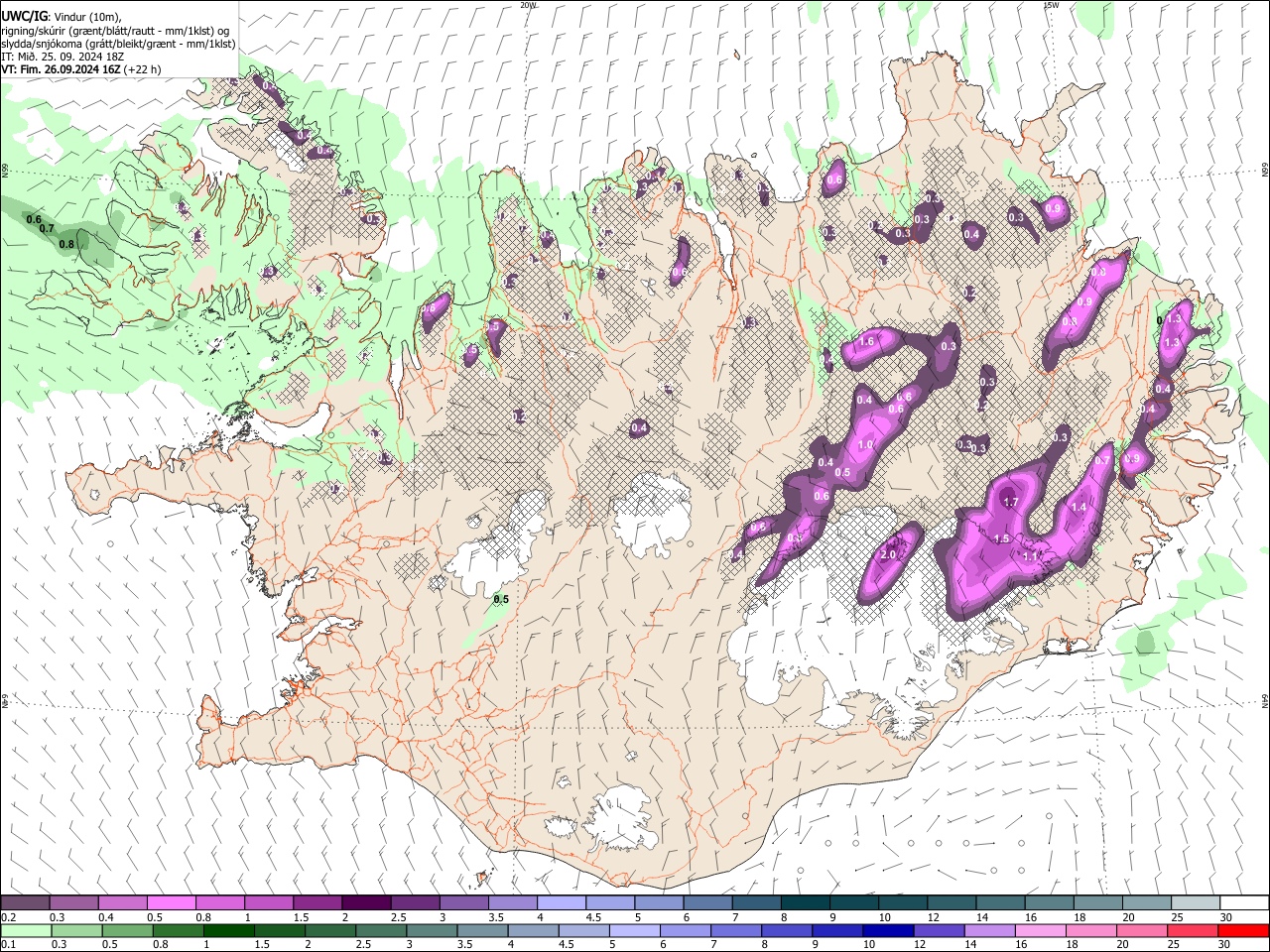The image size is (1270, 952).
Task: Select the darkest purple snow swatch for 2–2.5
Action: 365,903
